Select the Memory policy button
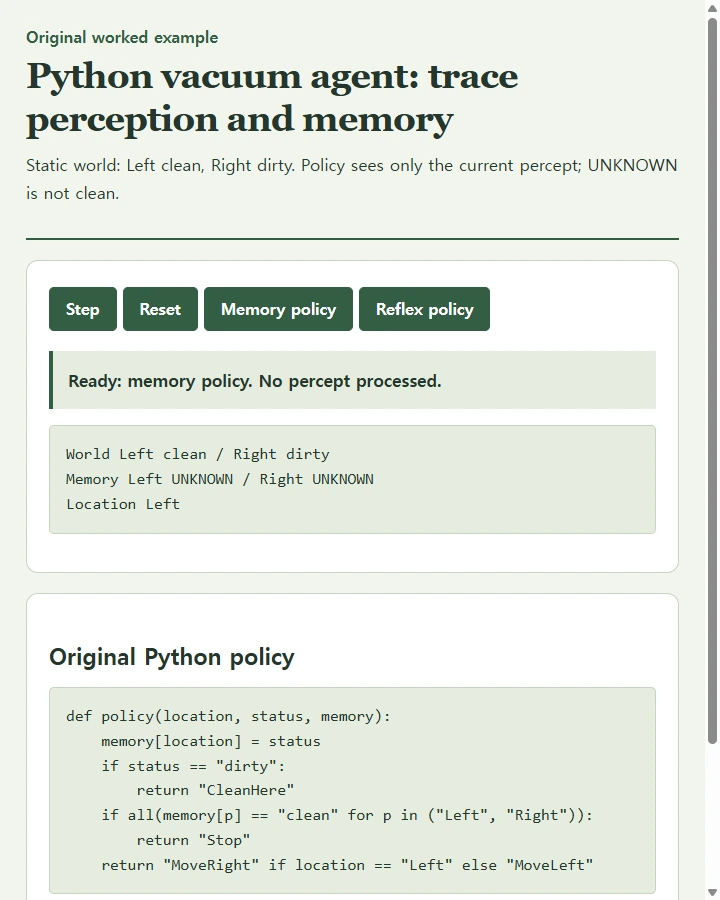The width and height of the screenshot is (720, 900). tap(278, 309)
